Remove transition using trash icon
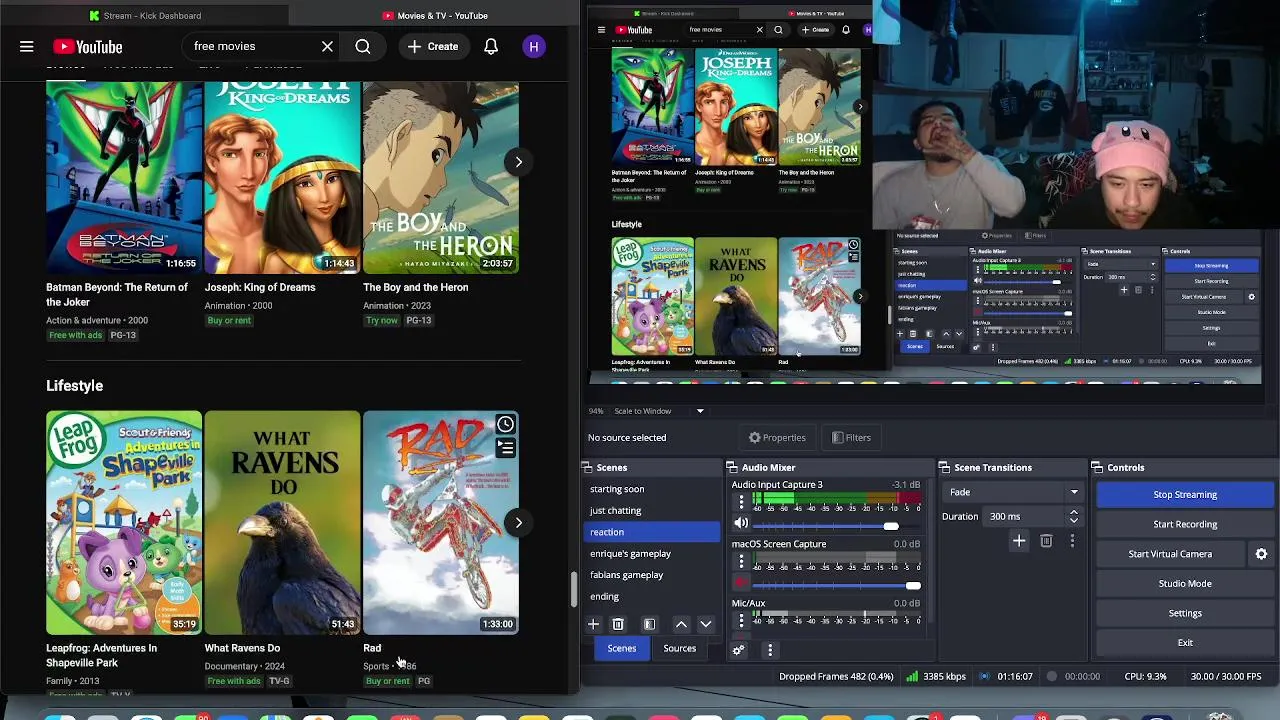Viewport: 1280px width, 720px height. (x=1046, y=541)
